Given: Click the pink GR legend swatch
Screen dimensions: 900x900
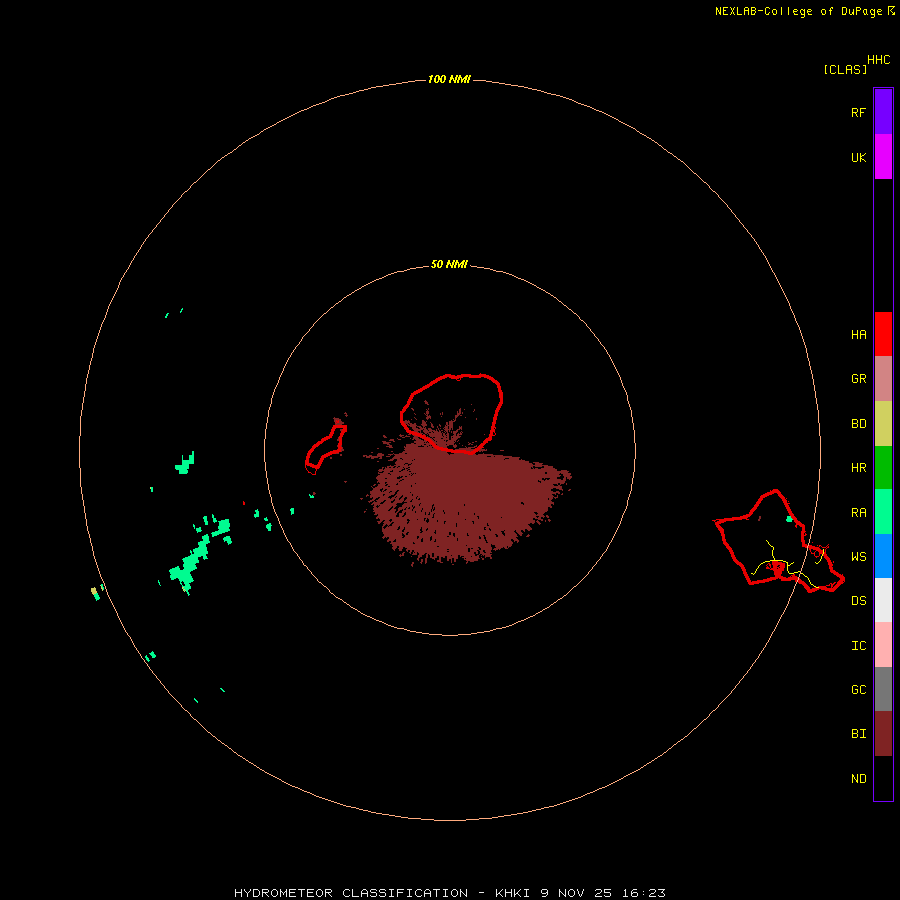Looking at the screenshot, I should [x=883, y=379].
